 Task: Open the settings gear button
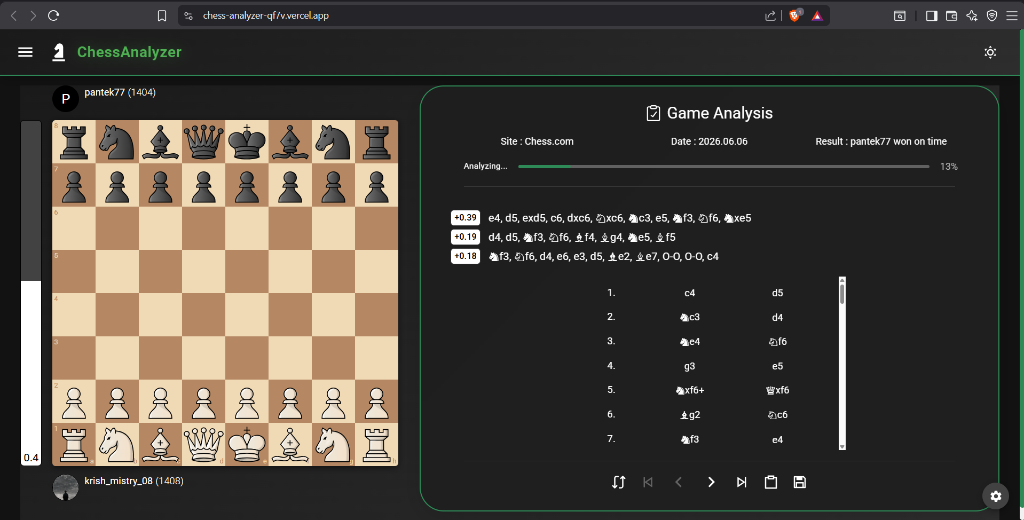995,496
